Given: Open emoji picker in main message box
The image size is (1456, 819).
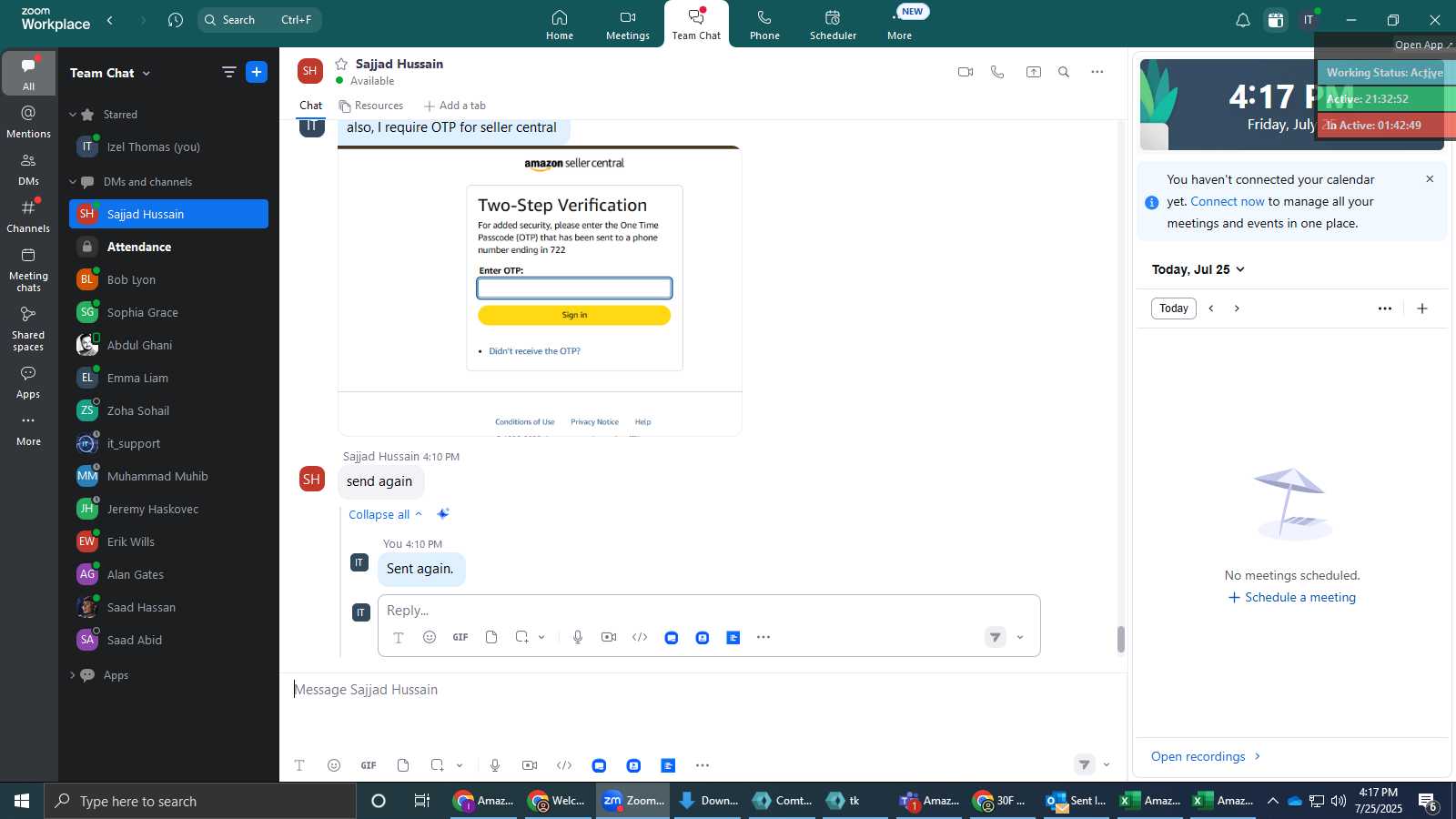Looking at the screenshot, I should coord(334,765).
